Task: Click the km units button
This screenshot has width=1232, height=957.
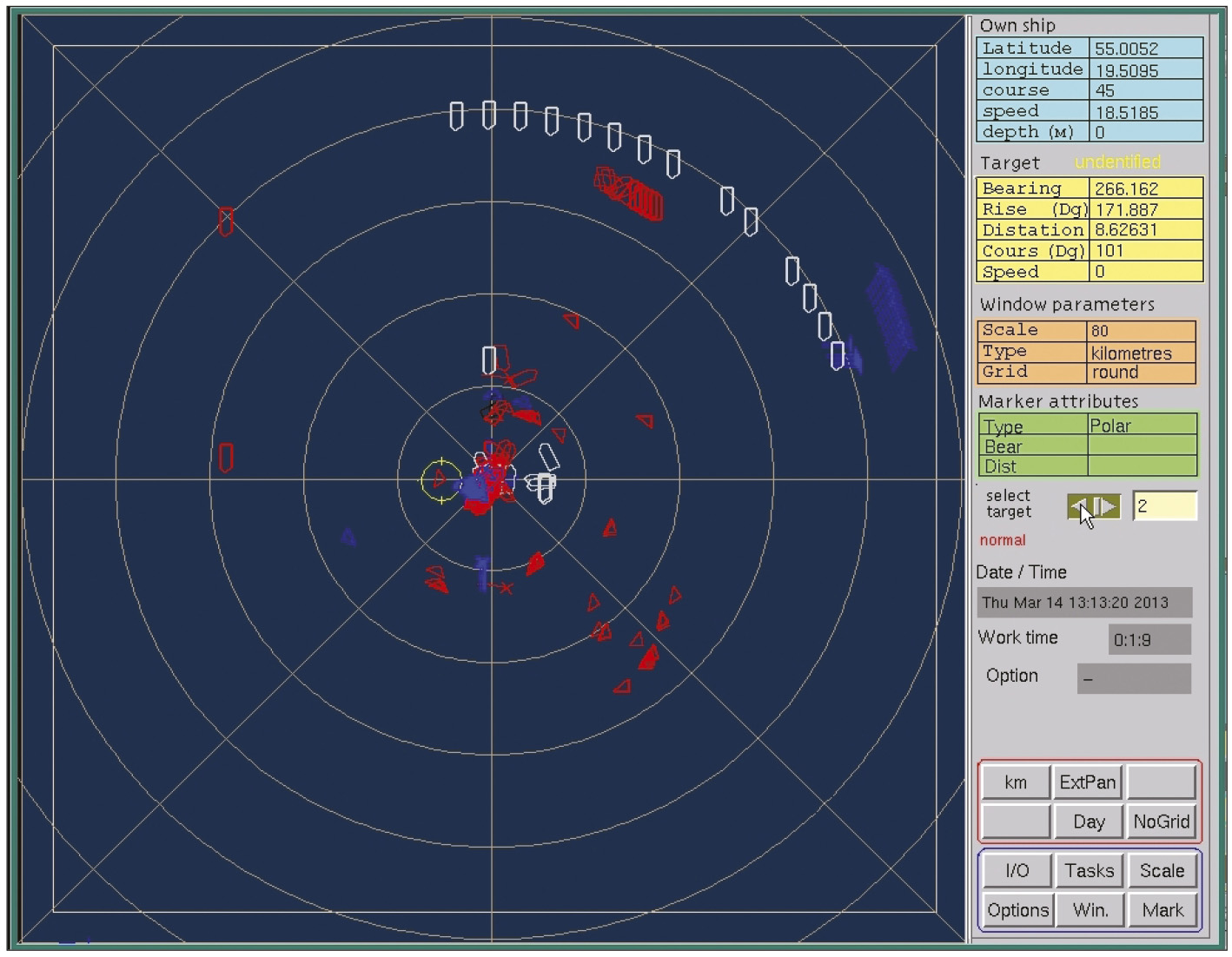Action: point(1016,782)
